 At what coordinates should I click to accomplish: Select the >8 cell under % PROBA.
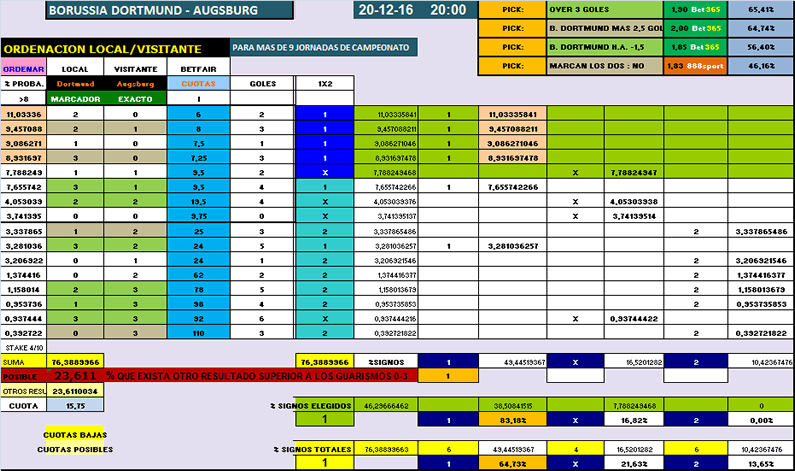click(x=23, y=99)
